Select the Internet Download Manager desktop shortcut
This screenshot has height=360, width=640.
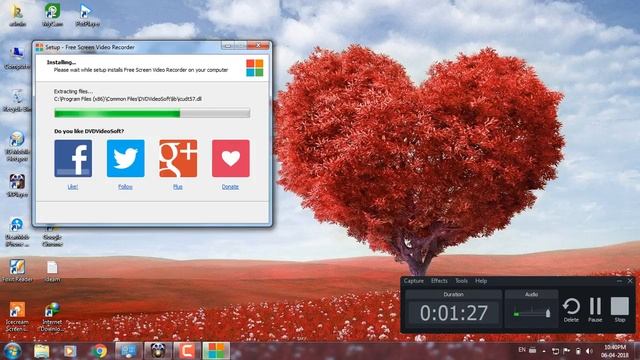(x=52, y=316)
